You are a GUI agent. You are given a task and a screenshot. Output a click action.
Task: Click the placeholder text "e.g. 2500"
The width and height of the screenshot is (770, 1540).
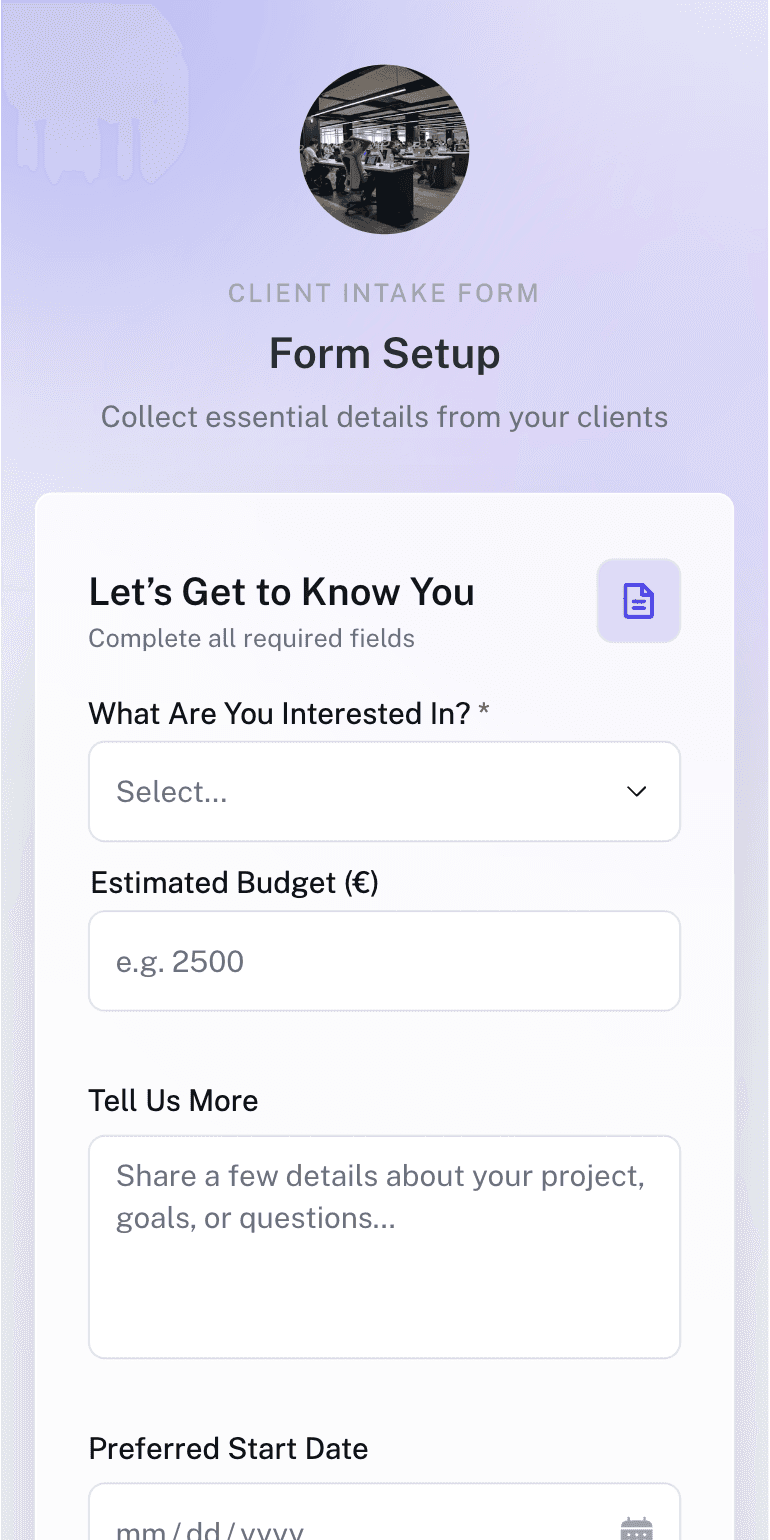(x=181, y=962)
